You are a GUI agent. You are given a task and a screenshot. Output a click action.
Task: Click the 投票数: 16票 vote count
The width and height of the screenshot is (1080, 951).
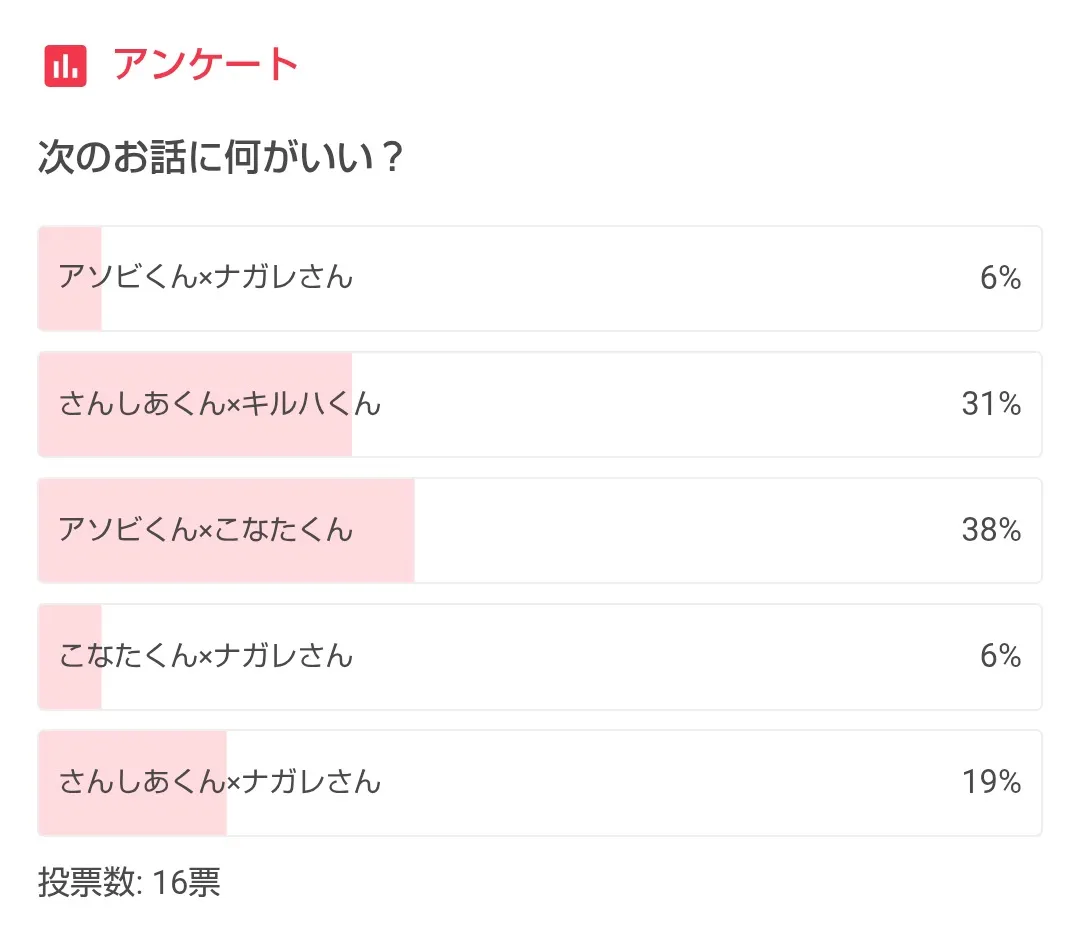[130, 883]
